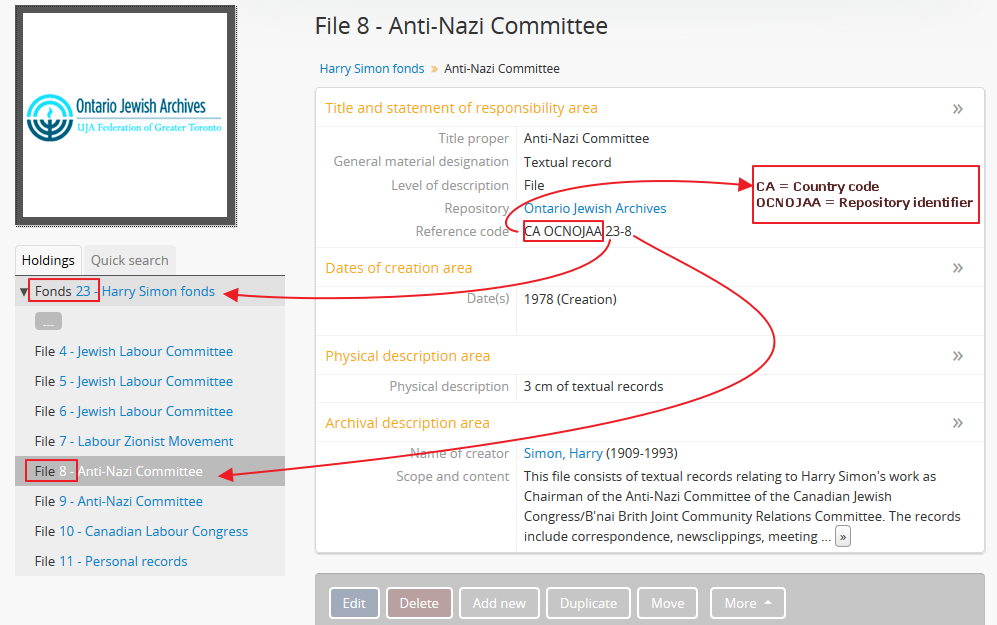Image resolution: width=997 pixels, height=625 pixels.
Task: Click the Add new button
Action: coord(499,603)
